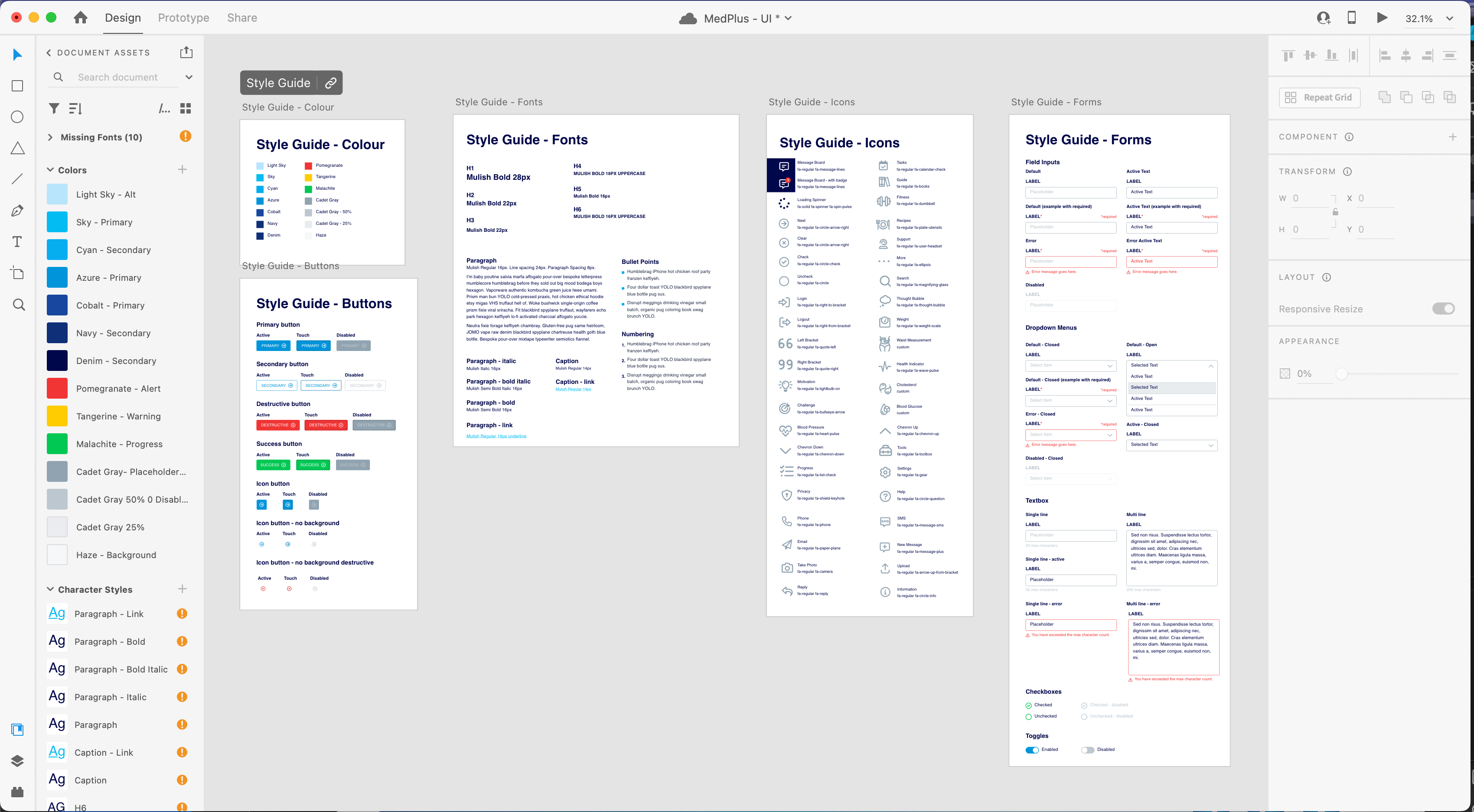The width and height of the screenshot is (1474, 812).
Task: Select the Rectangle tool
Action: (x=17, y=86)
